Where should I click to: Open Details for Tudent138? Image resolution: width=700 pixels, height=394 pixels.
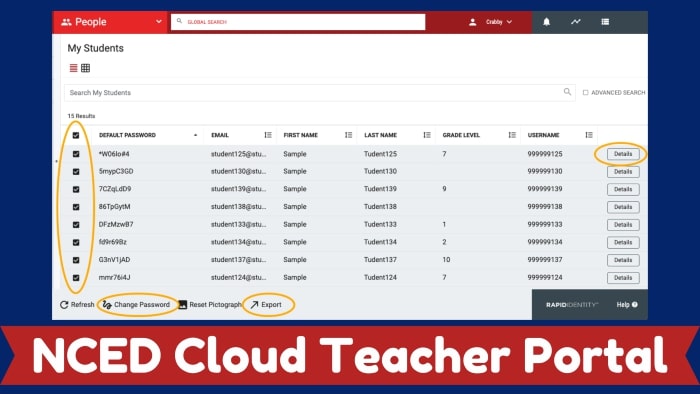[x=623, y=207]
